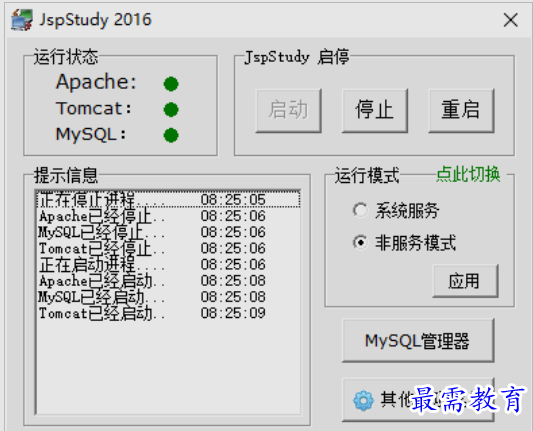Click the MySQL: status label
This screenshot has width=533, height=431.
[91, 134]
